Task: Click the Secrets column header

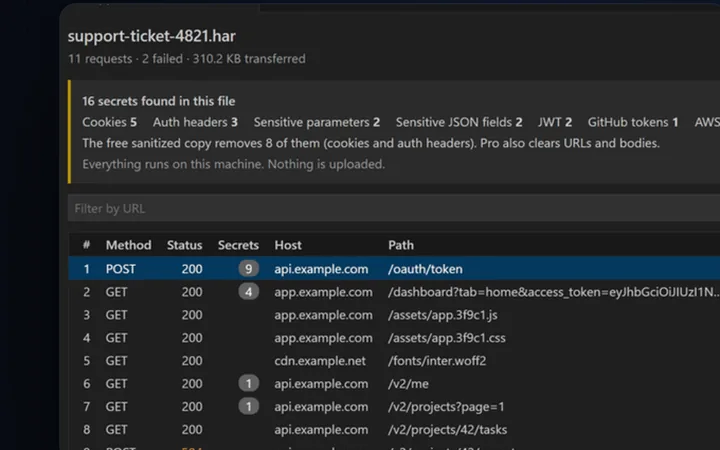Action: 238,245
